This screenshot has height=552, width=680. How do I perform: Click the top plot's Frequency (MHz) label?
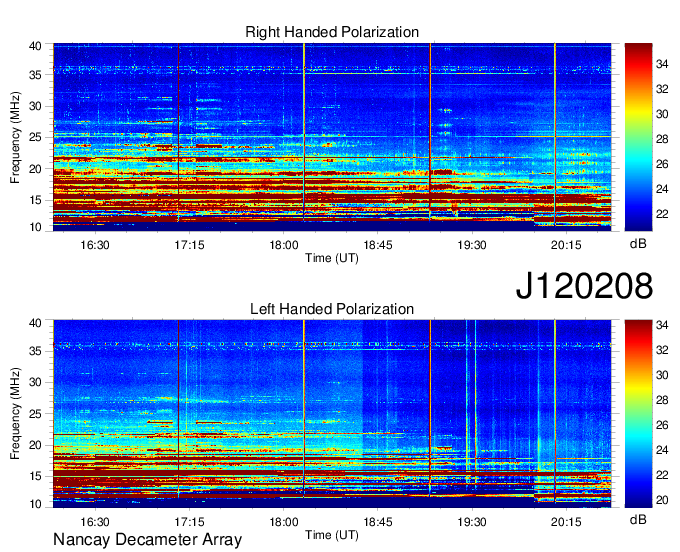click(15, 137)
